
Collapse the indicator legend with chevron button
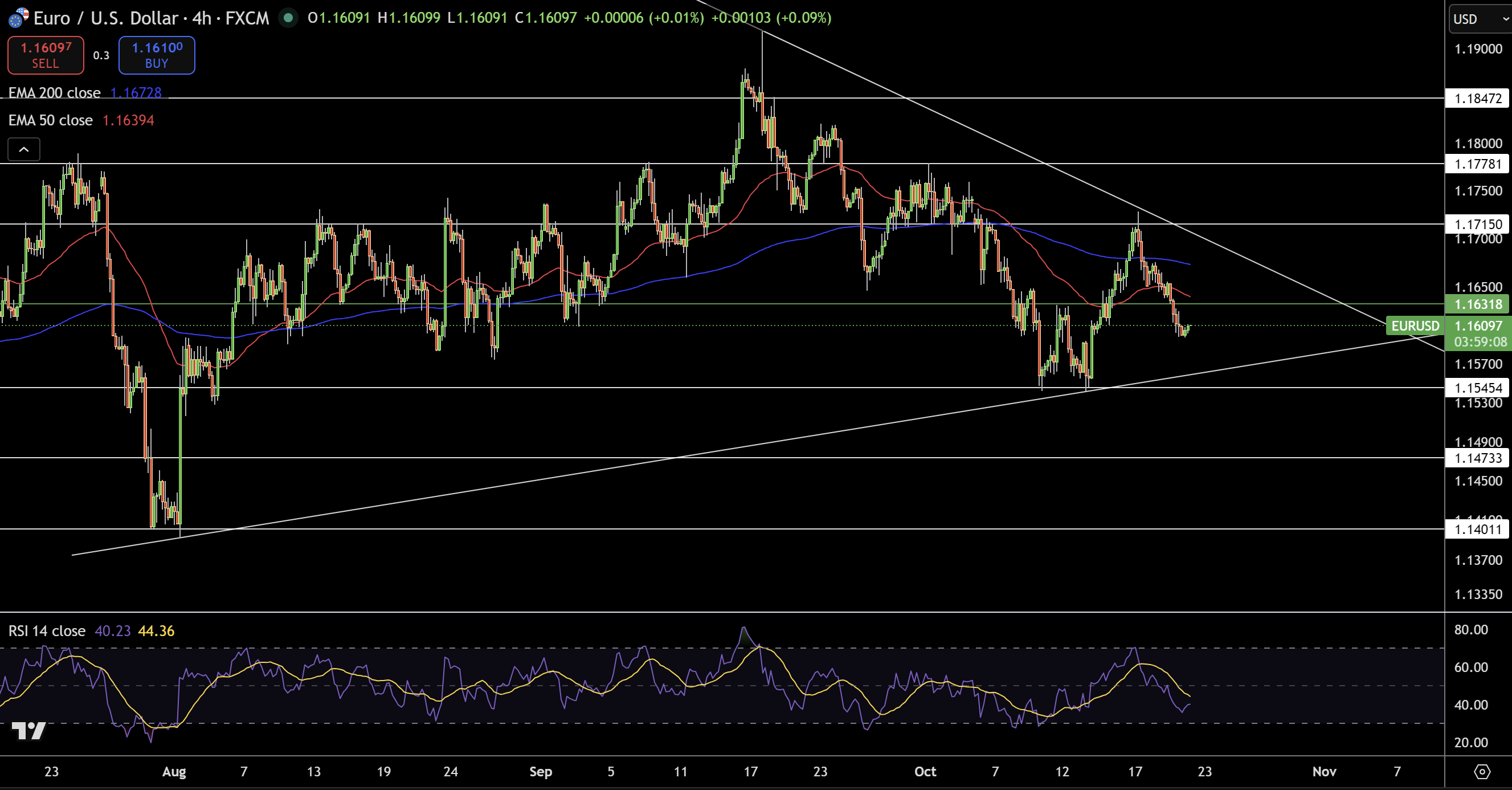(x=23, y=149)
